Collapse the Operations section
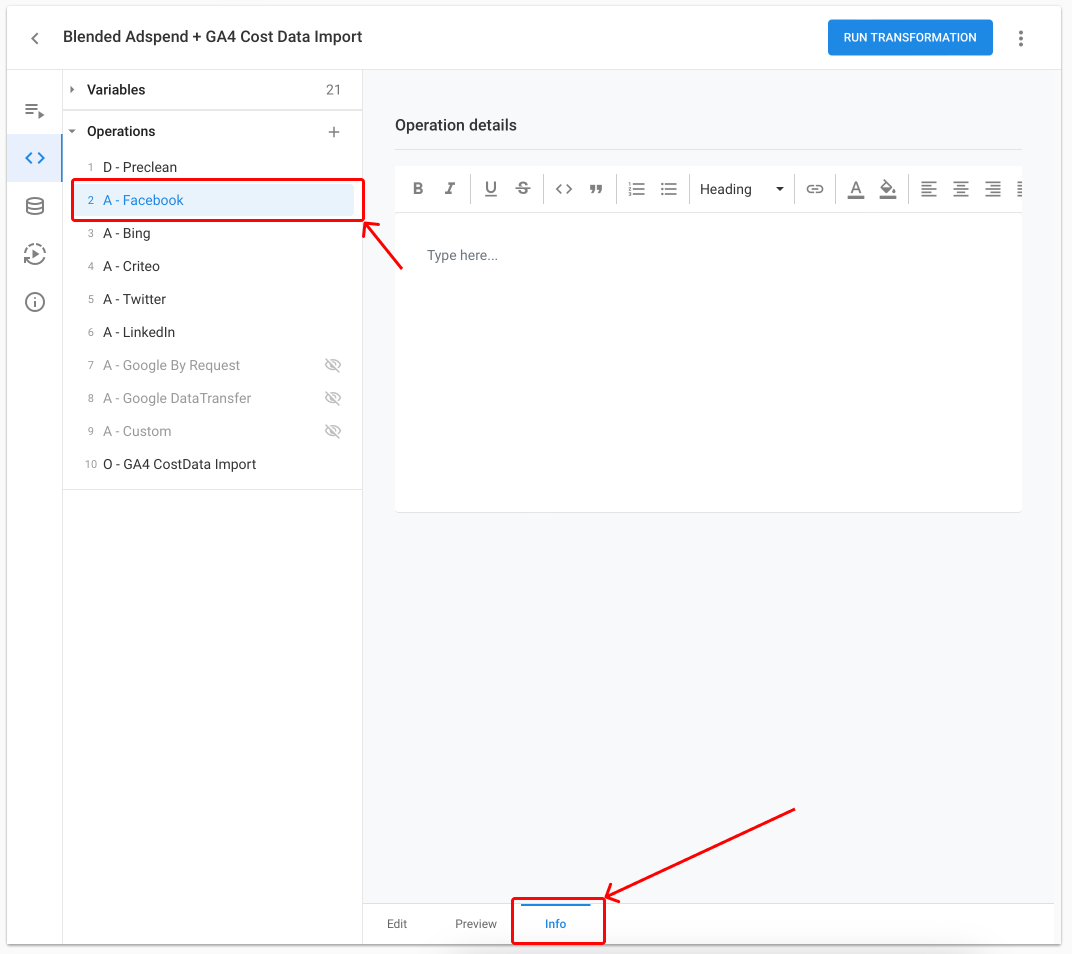 [x=72, y=131]
